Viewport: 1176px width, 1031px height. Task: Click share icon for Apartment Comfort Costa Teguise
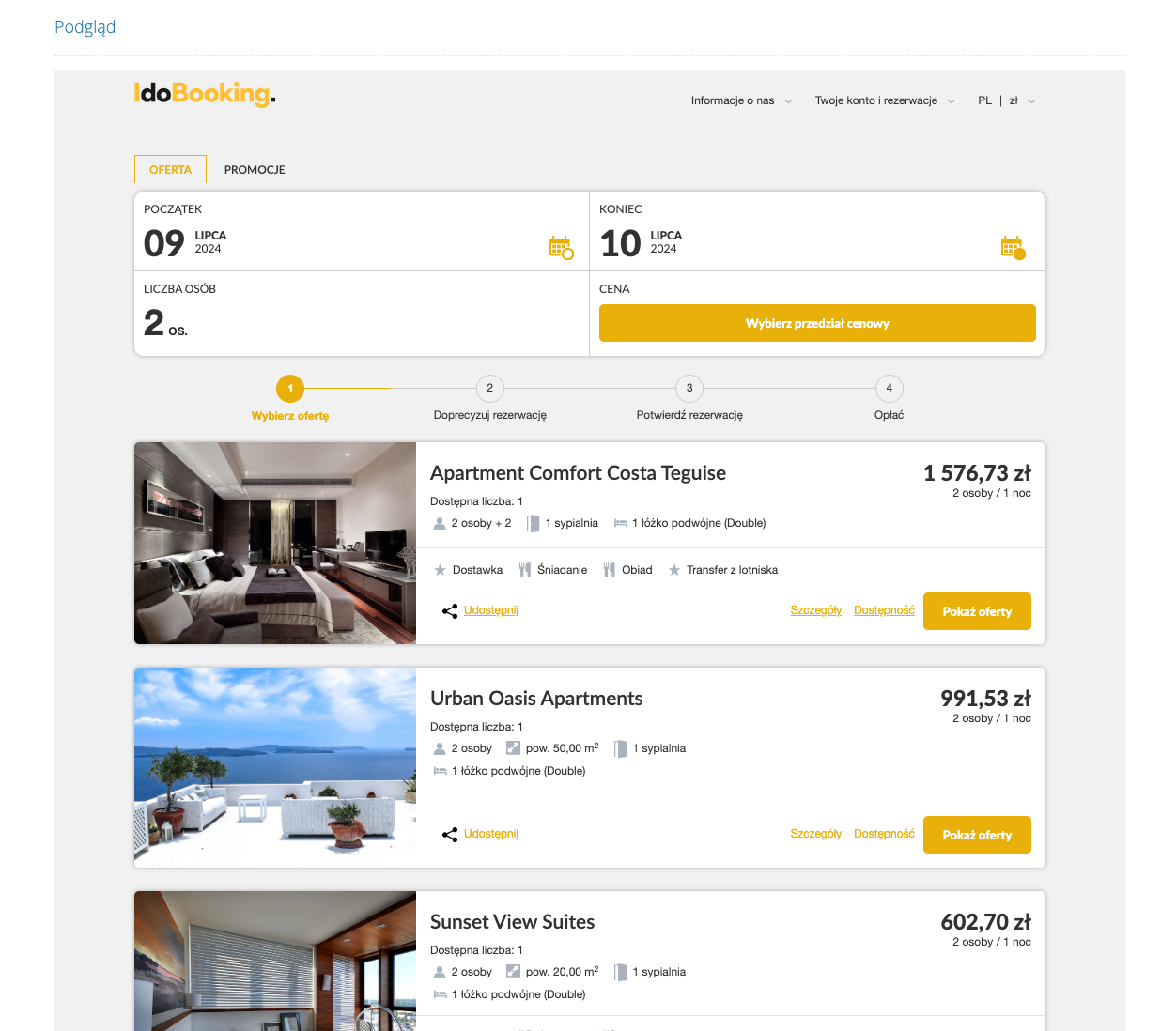pyautogui.click(x=450, y=611)
